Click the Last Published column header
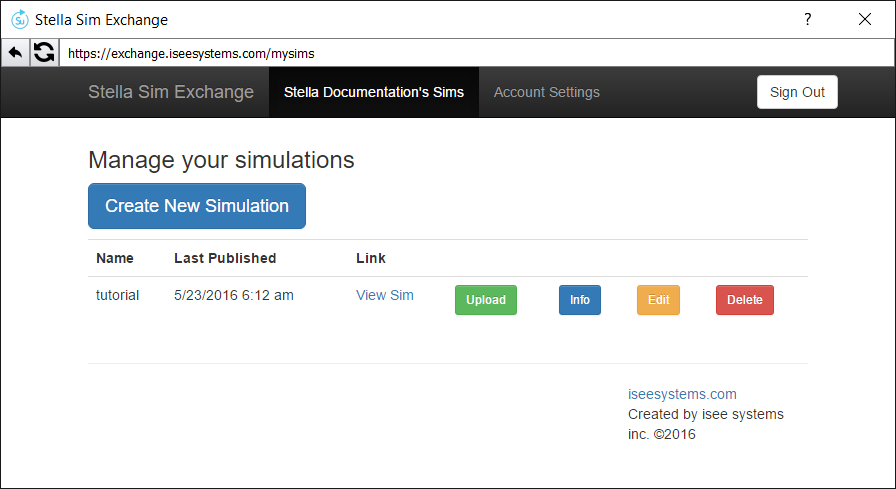Viewport: 896px width, 489px height. pos(225,258)
